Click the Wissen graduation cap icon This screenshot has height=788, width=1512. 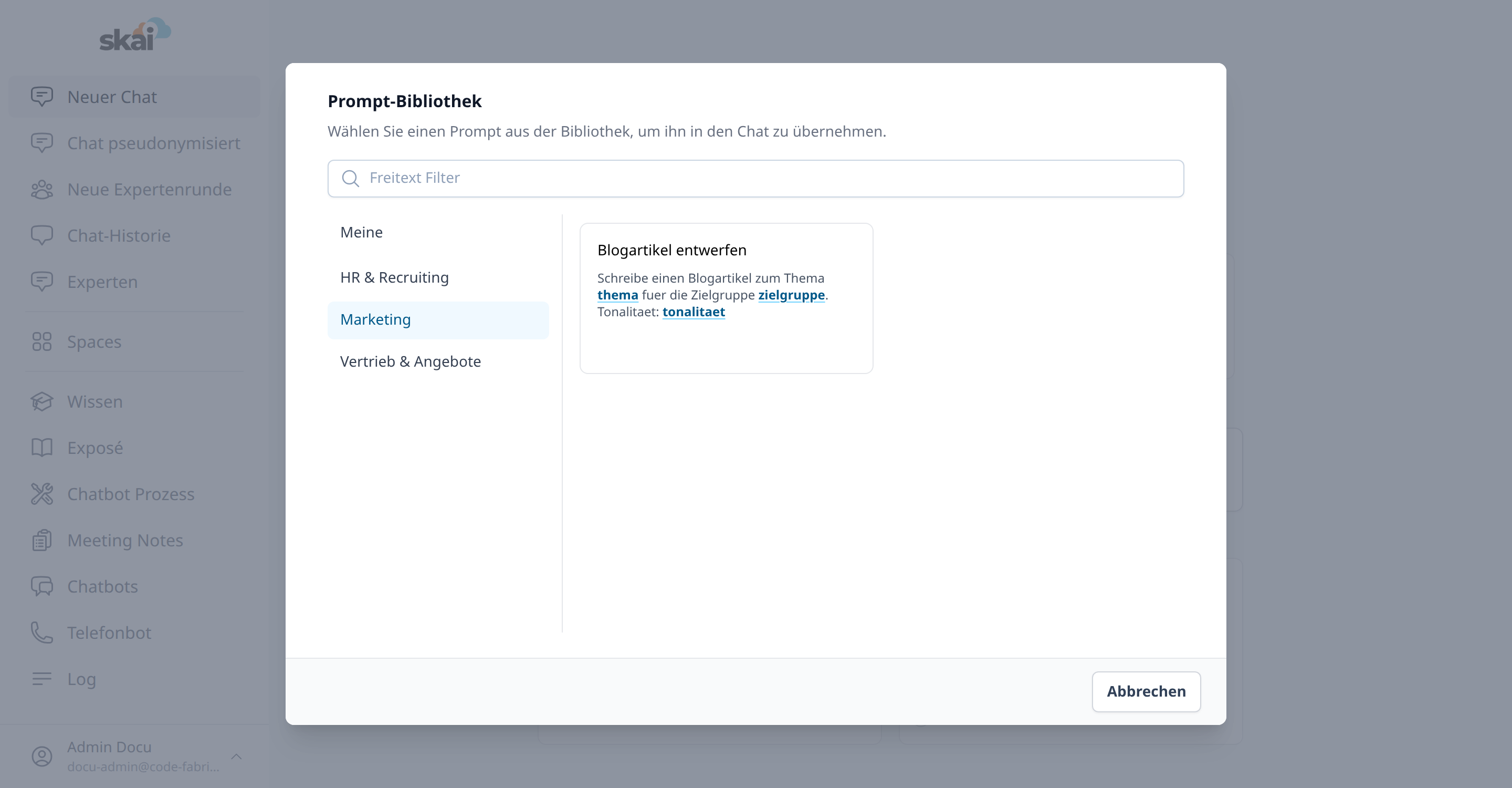click(41, 402)
